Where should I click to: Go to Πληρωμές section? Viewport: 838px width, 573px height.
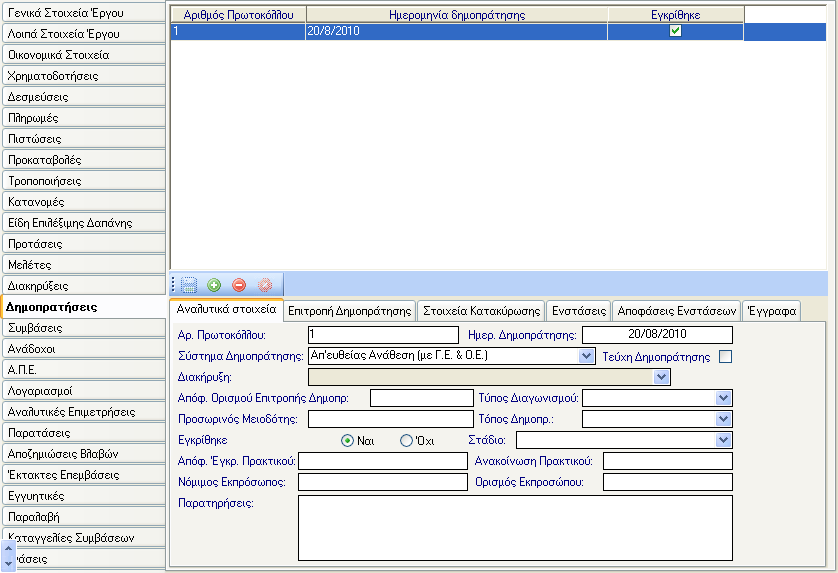(84, 118)
